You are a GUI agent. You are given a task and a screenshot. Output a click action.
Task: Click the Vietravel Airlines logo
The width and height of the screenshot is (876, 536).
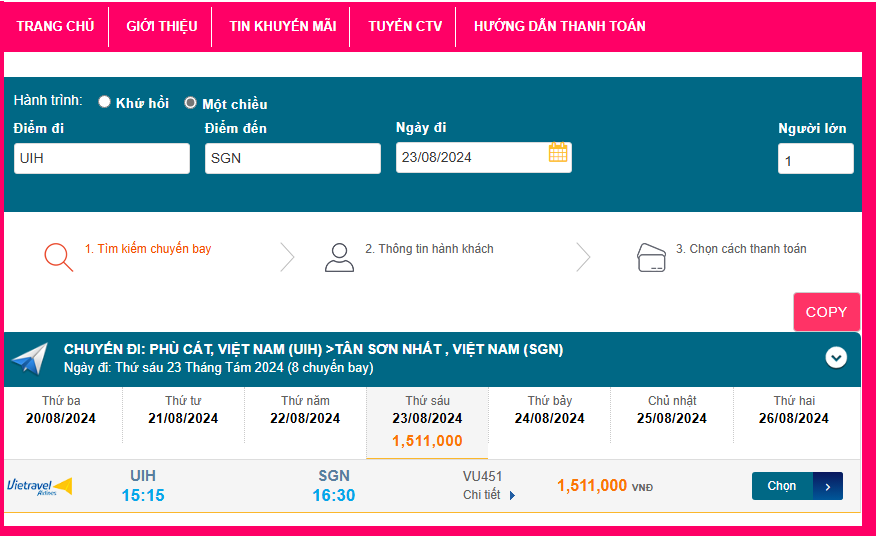[x=39, y=486]
